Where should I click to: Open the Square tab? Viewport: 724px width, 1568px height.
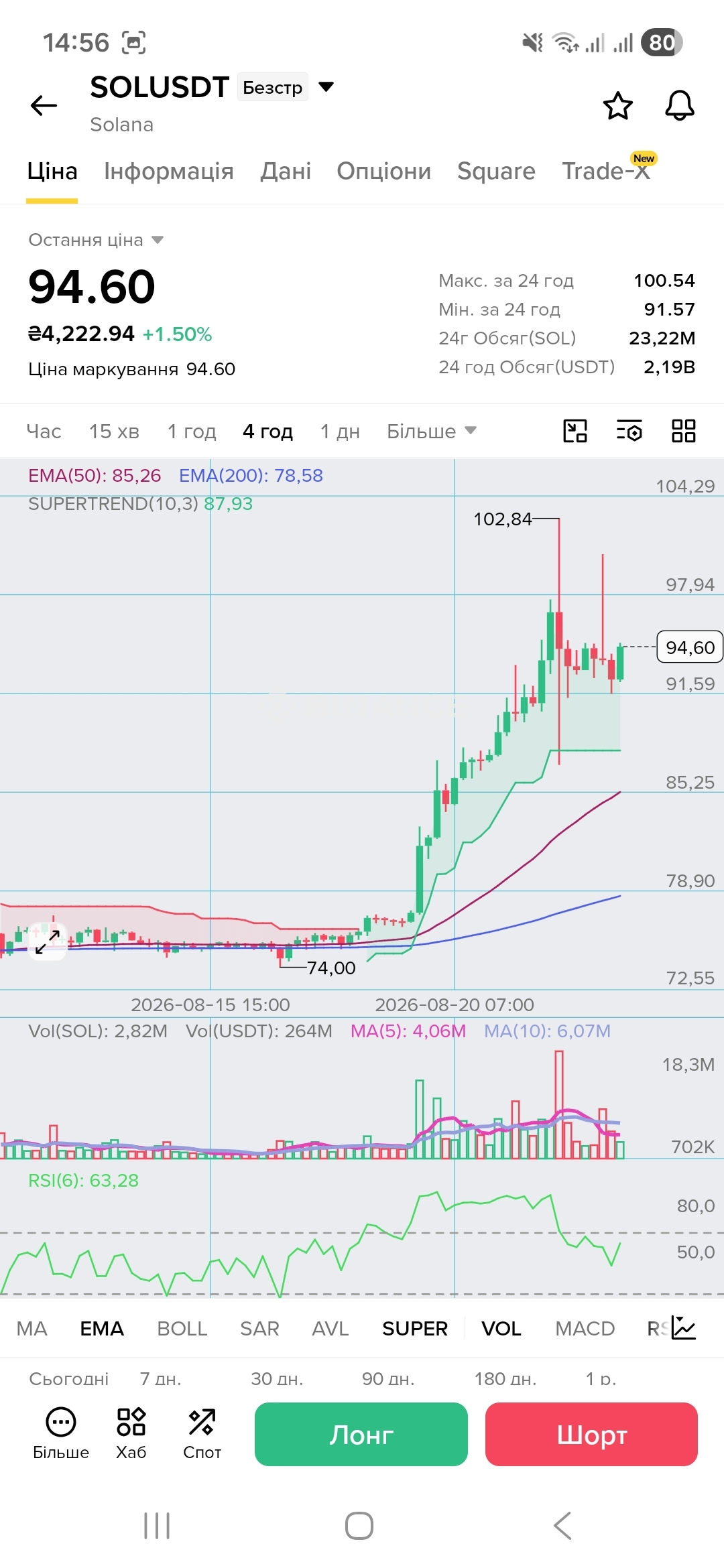tap(496, 172)
